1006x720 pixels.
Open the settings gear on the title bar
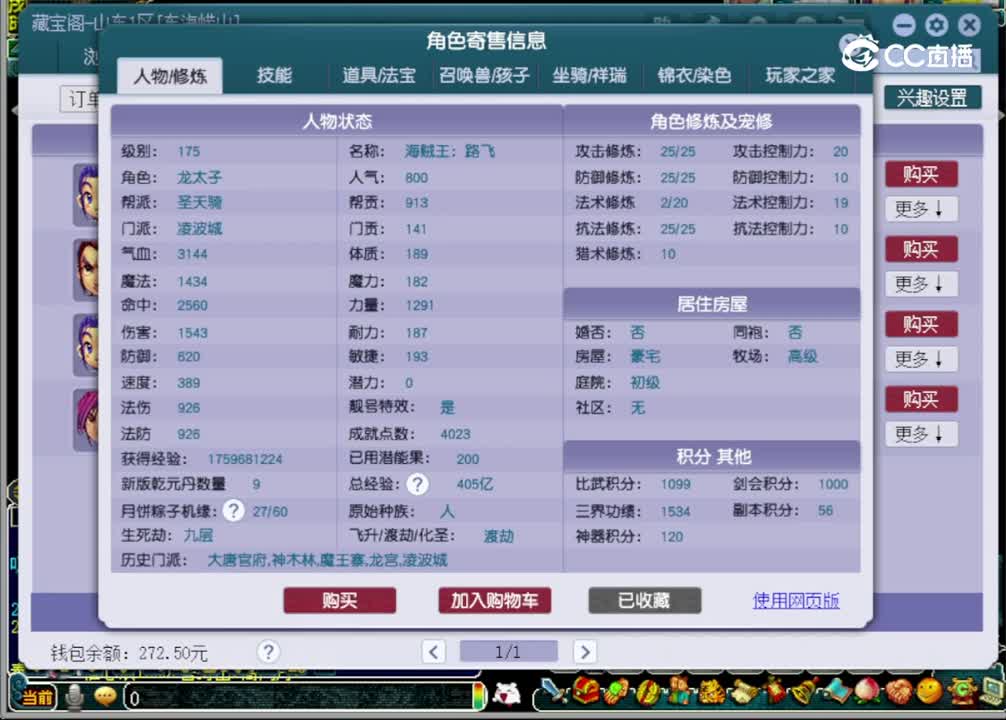click(937, 24)
